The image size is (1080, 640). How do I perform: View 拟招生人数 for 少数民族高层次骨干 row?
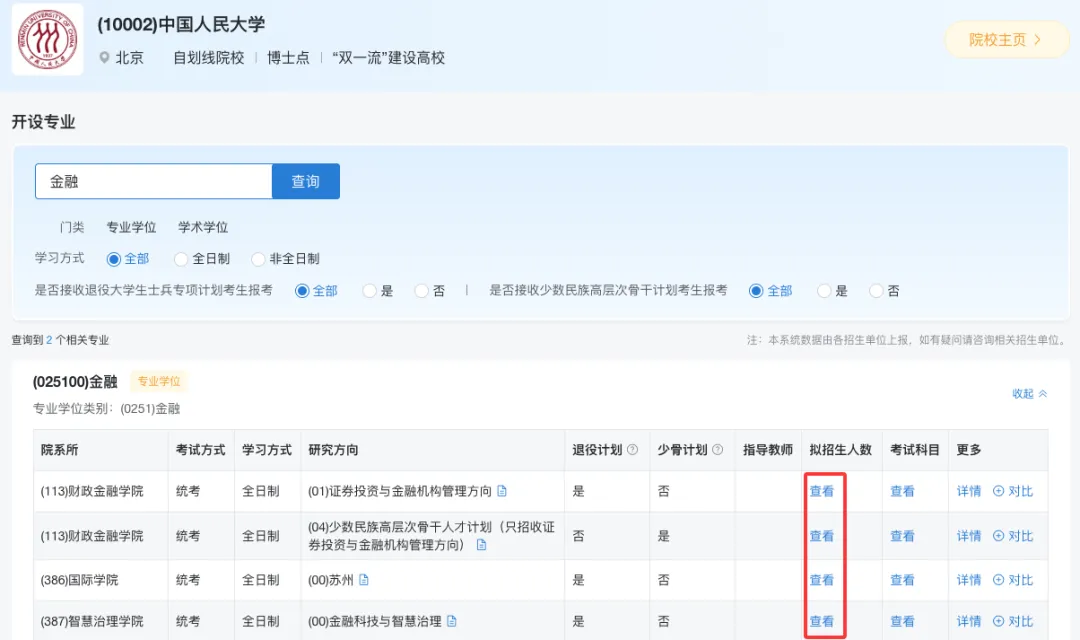click(x=822, y=536)
